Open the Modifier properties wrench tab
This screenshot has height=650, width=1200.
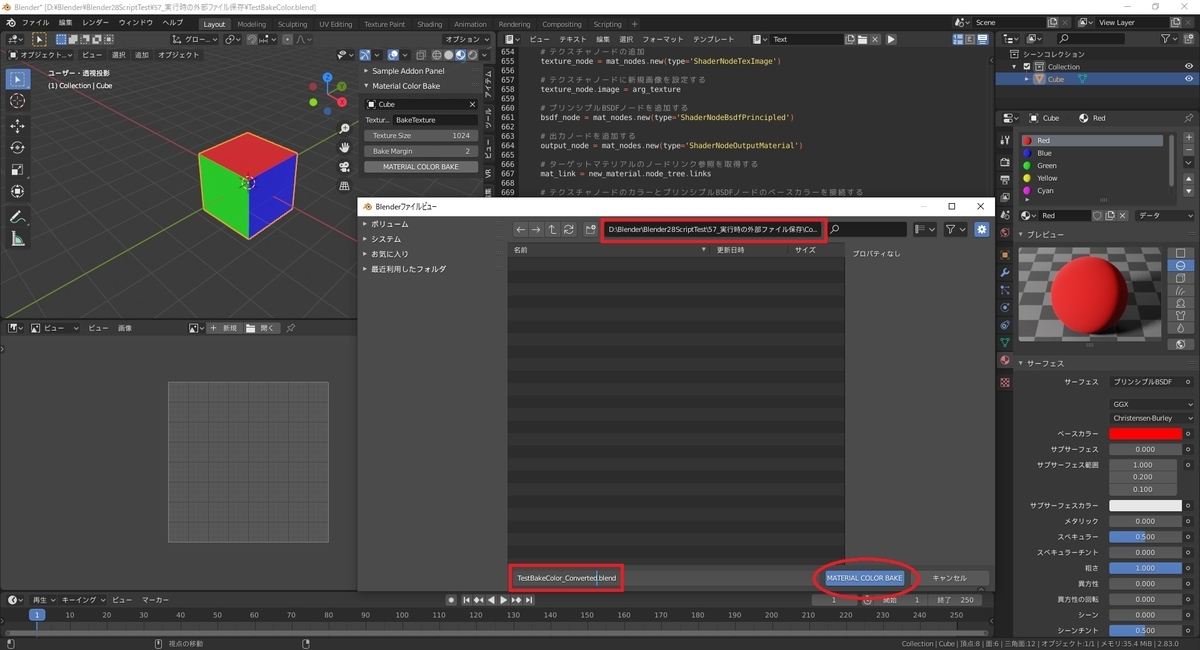(1005, 273)
